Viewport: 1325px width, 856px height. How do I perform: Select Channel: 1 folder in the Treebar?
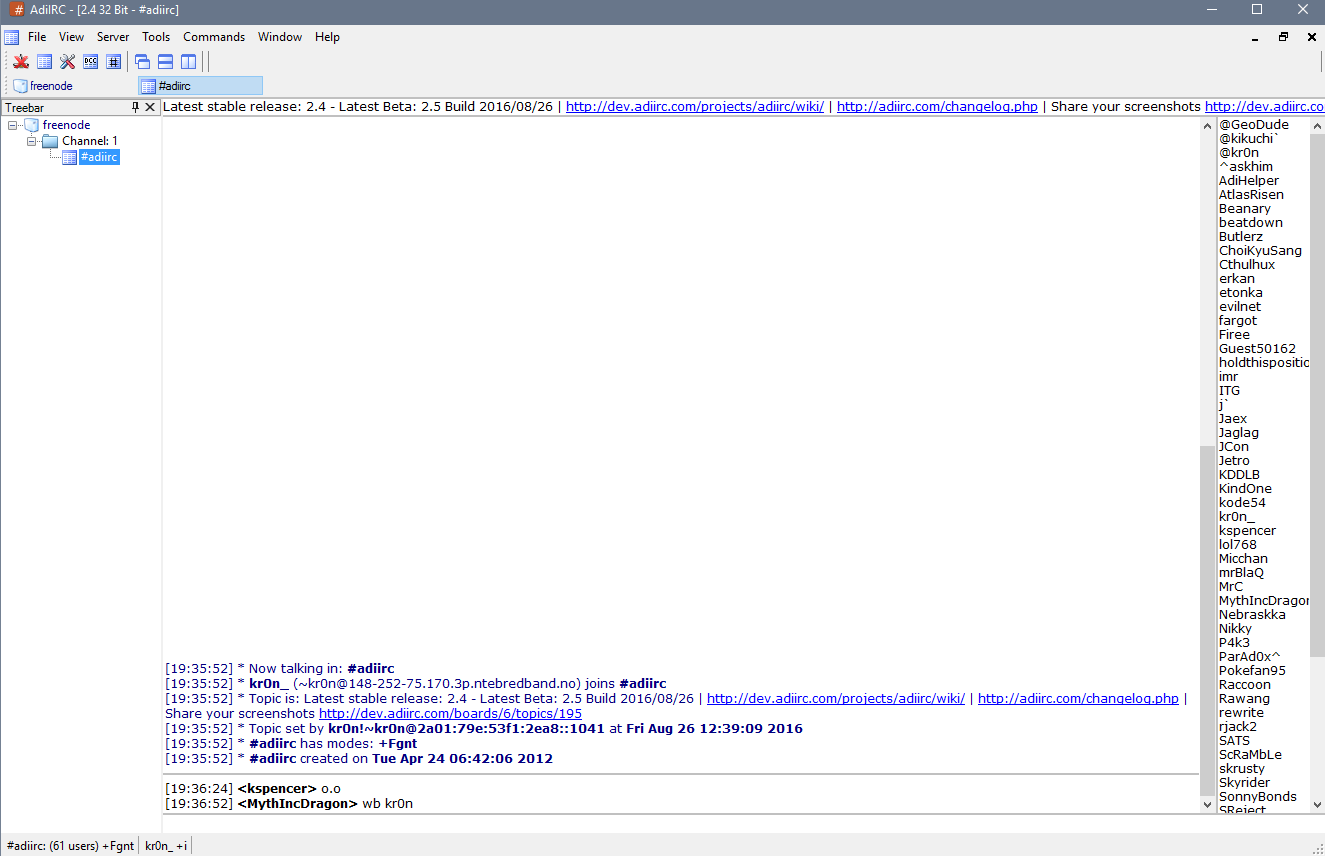click(x=89, y=141)
